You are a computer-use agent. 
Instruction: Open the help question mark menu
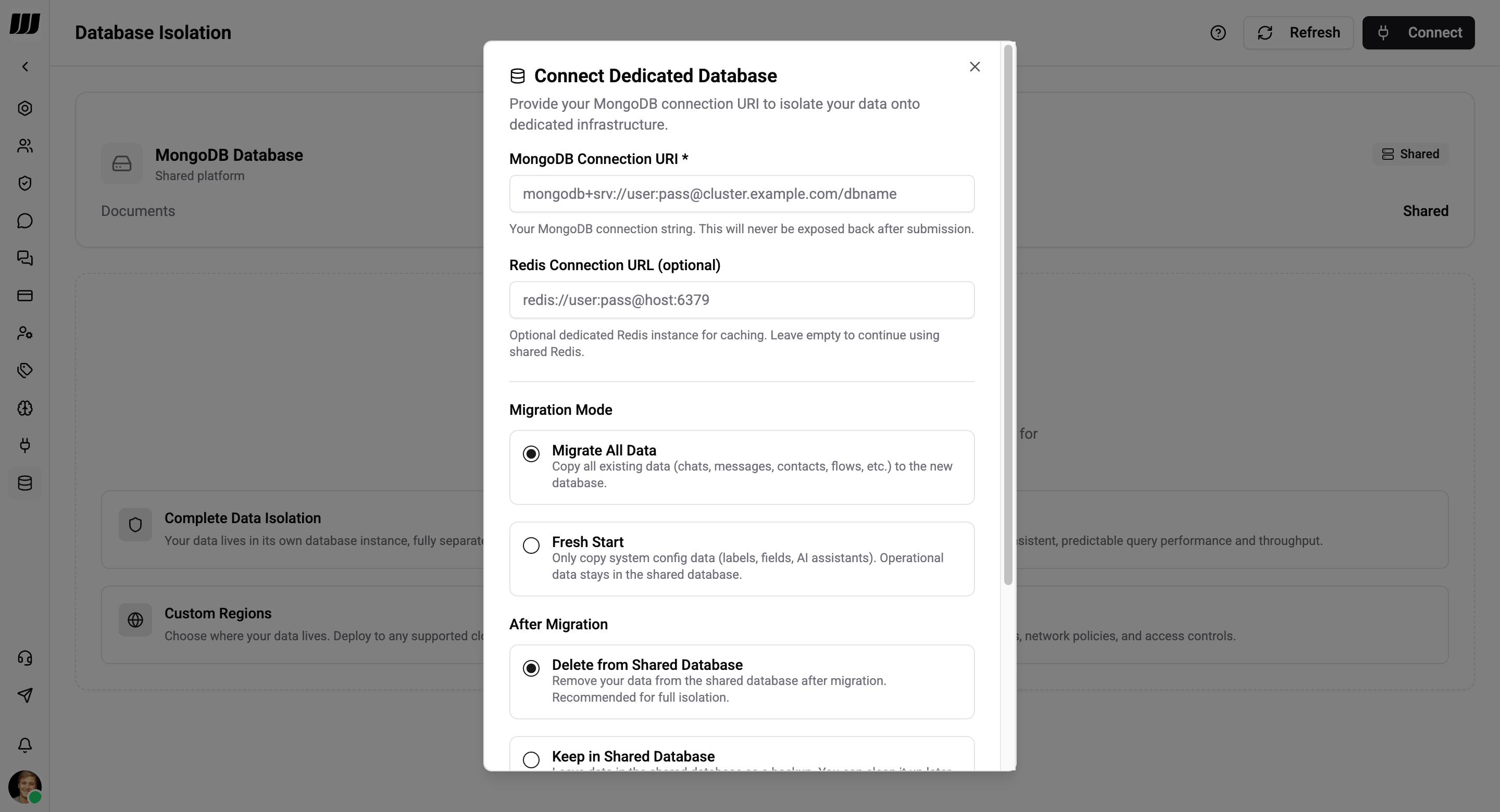[1218, 33]
